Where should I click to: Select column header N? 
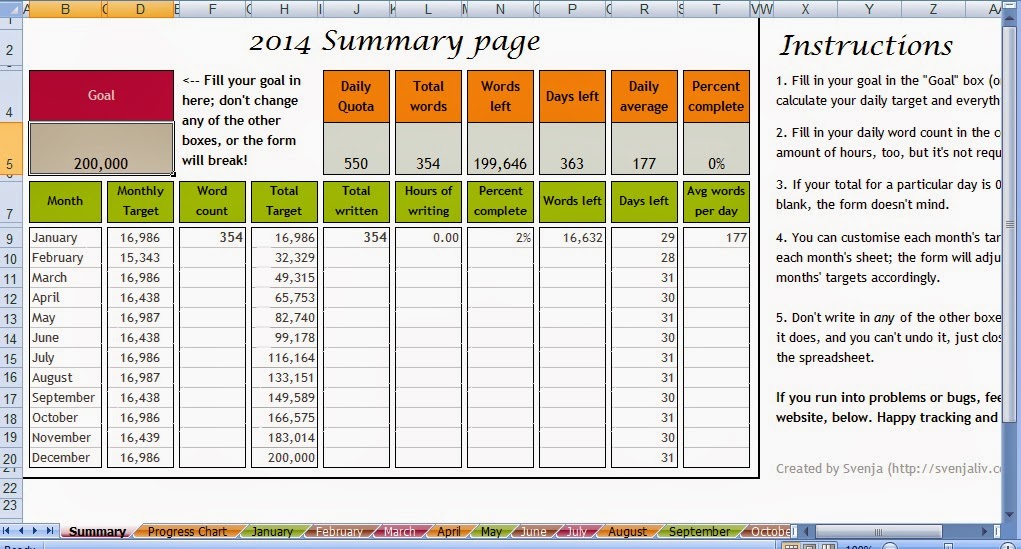pyautogui.click(x=500, y=9)
